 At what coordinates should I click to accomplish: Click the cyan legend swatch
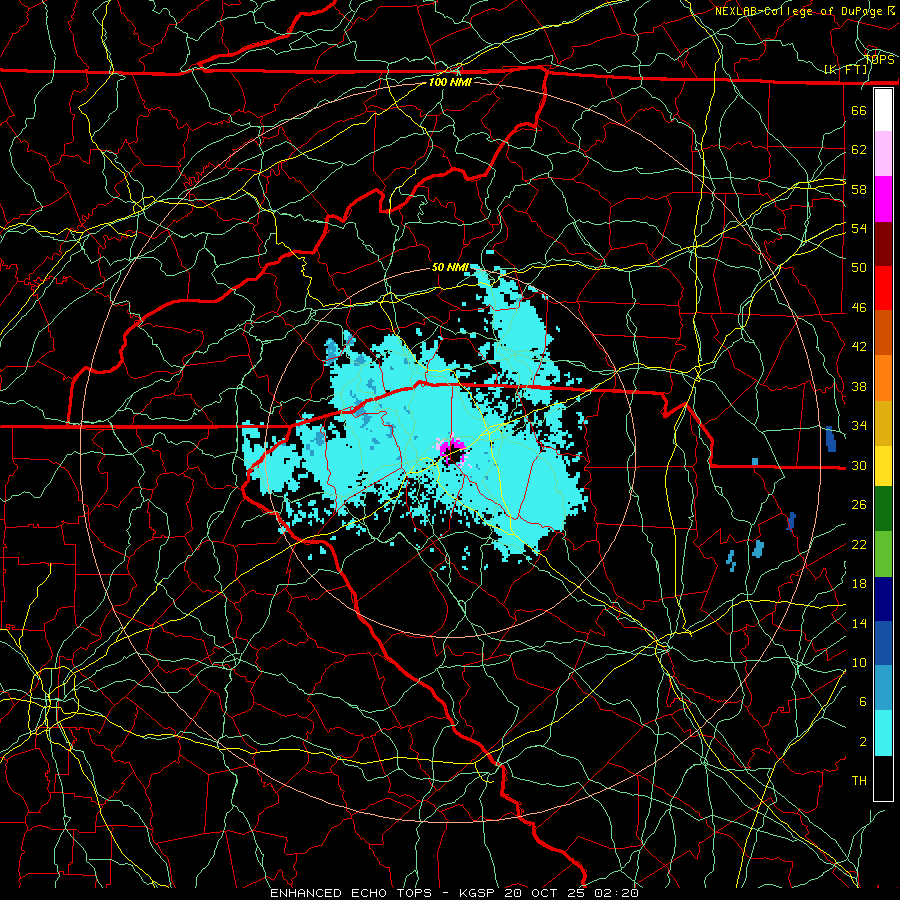coord(883,733)
